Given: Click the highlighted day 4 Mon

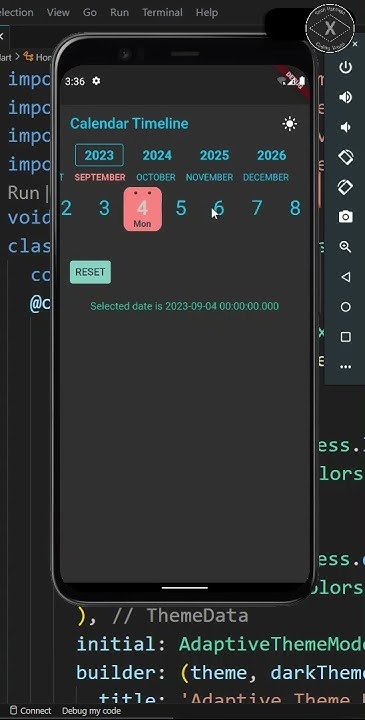Looking at the screenshot, I should coord(143,209).
